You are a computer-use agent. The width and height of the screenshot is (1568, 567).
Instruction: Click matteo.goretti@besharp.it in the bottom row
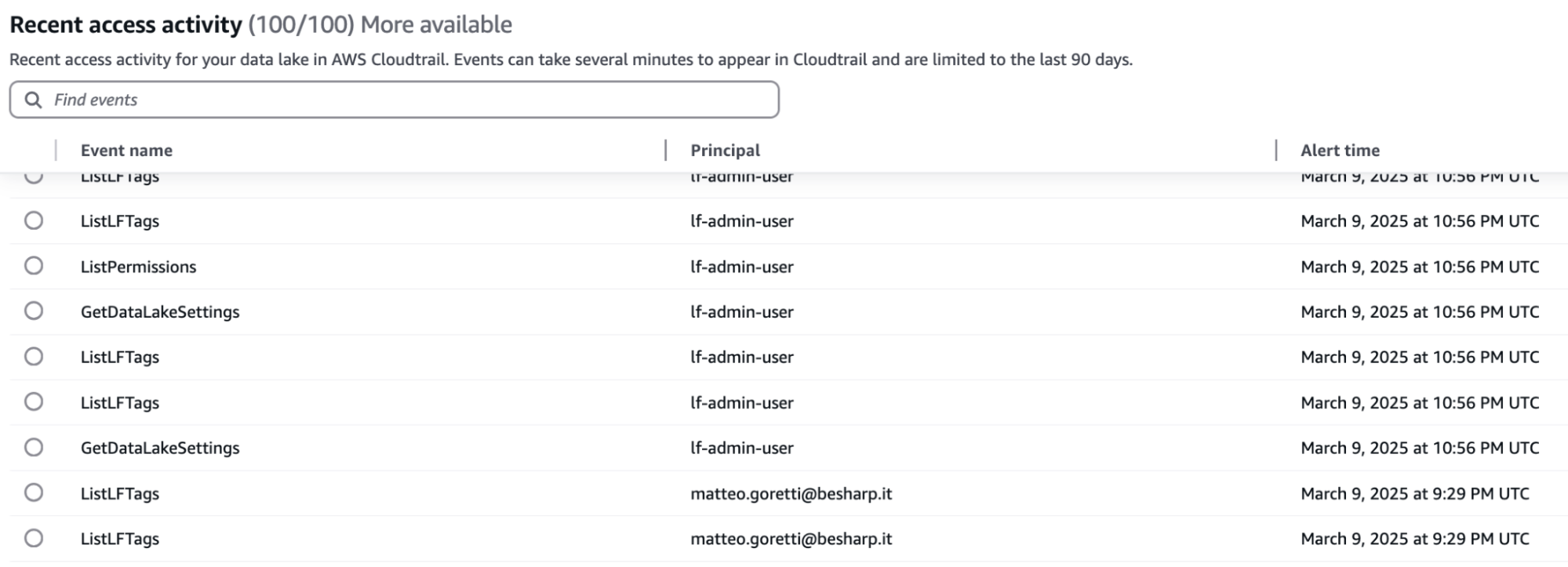coord(791,539)
